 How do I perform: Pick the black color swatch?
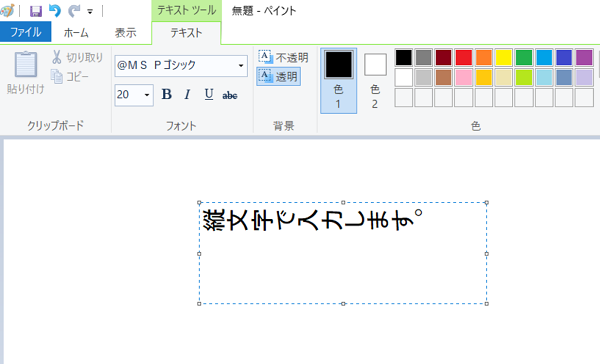pyautogui.click(x=404, y=57)
